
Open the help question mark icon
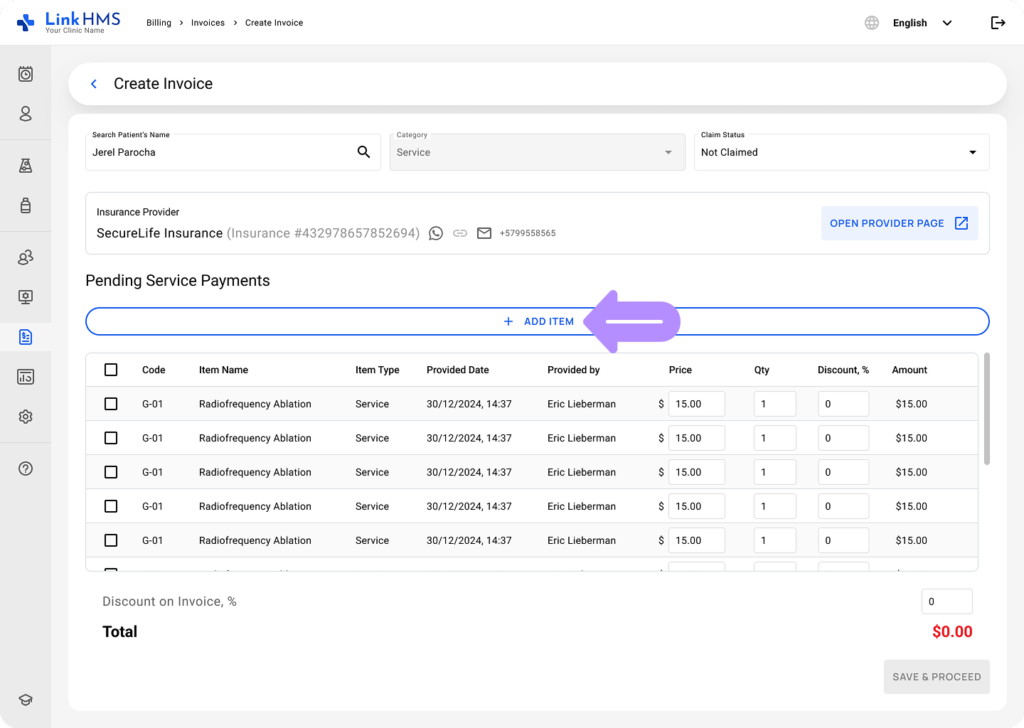[25, 468]
